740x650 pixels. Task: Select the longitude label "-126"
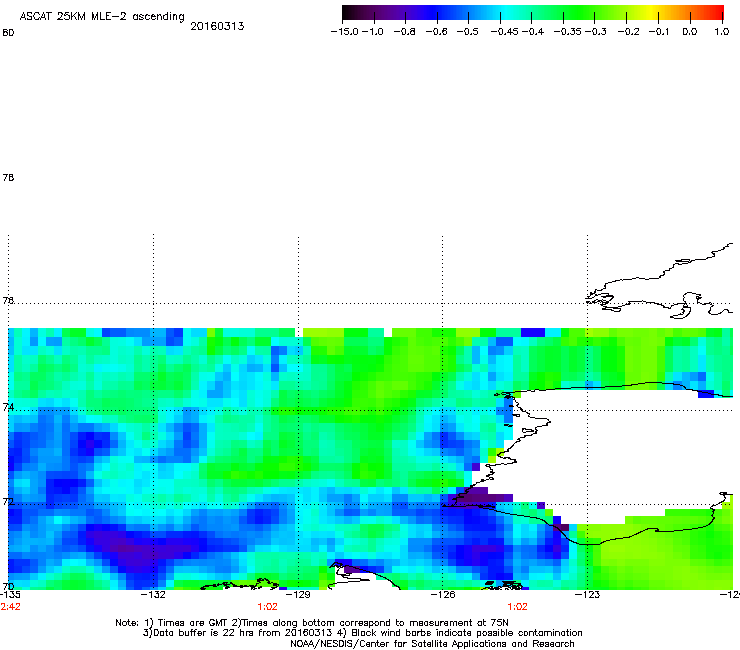click(x=443, y=595)
